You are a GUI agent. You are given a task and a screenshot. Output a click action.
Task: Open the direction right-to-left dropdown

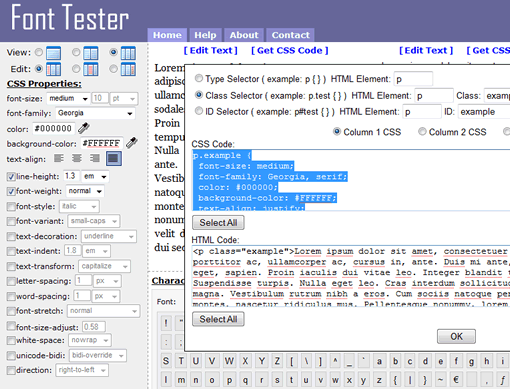pos(82,370)
